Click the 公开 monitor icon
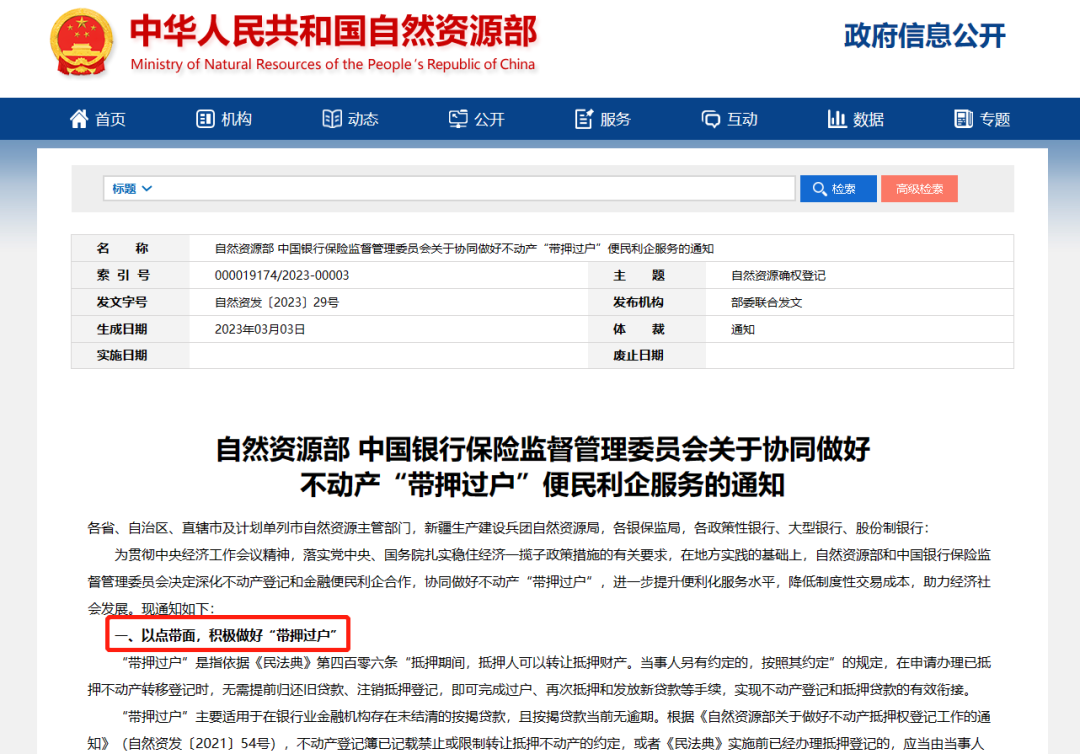The width and height of the screenshot is (1080, 754). click(x=459, y=119)
